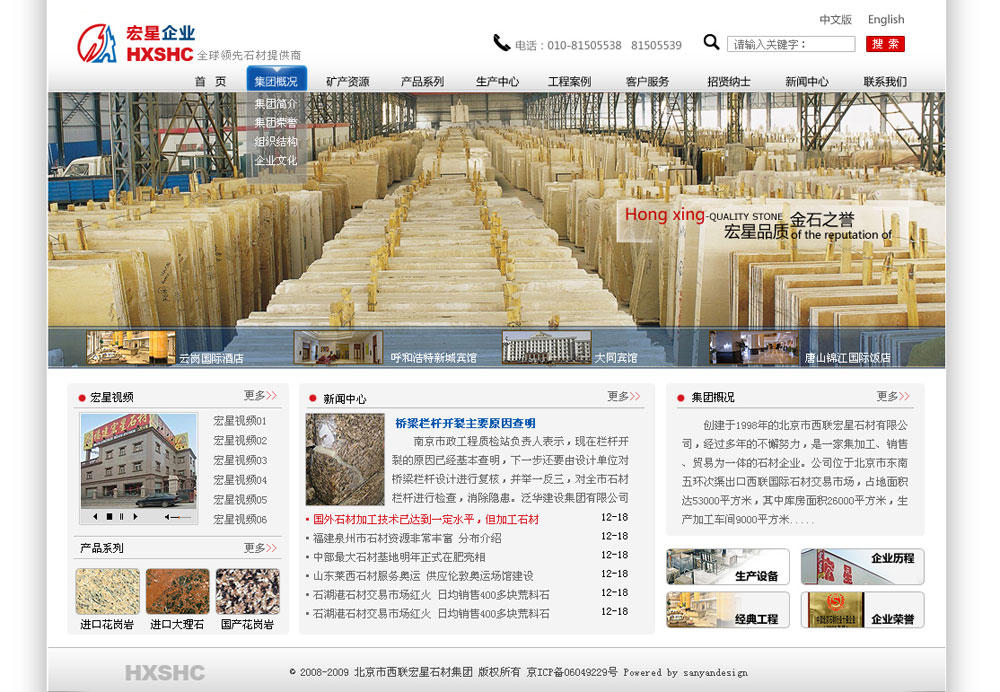The height and width of the screenshot is (692, 1000).
Task: Switch language via the English link
Action: (x=885, y=19)
